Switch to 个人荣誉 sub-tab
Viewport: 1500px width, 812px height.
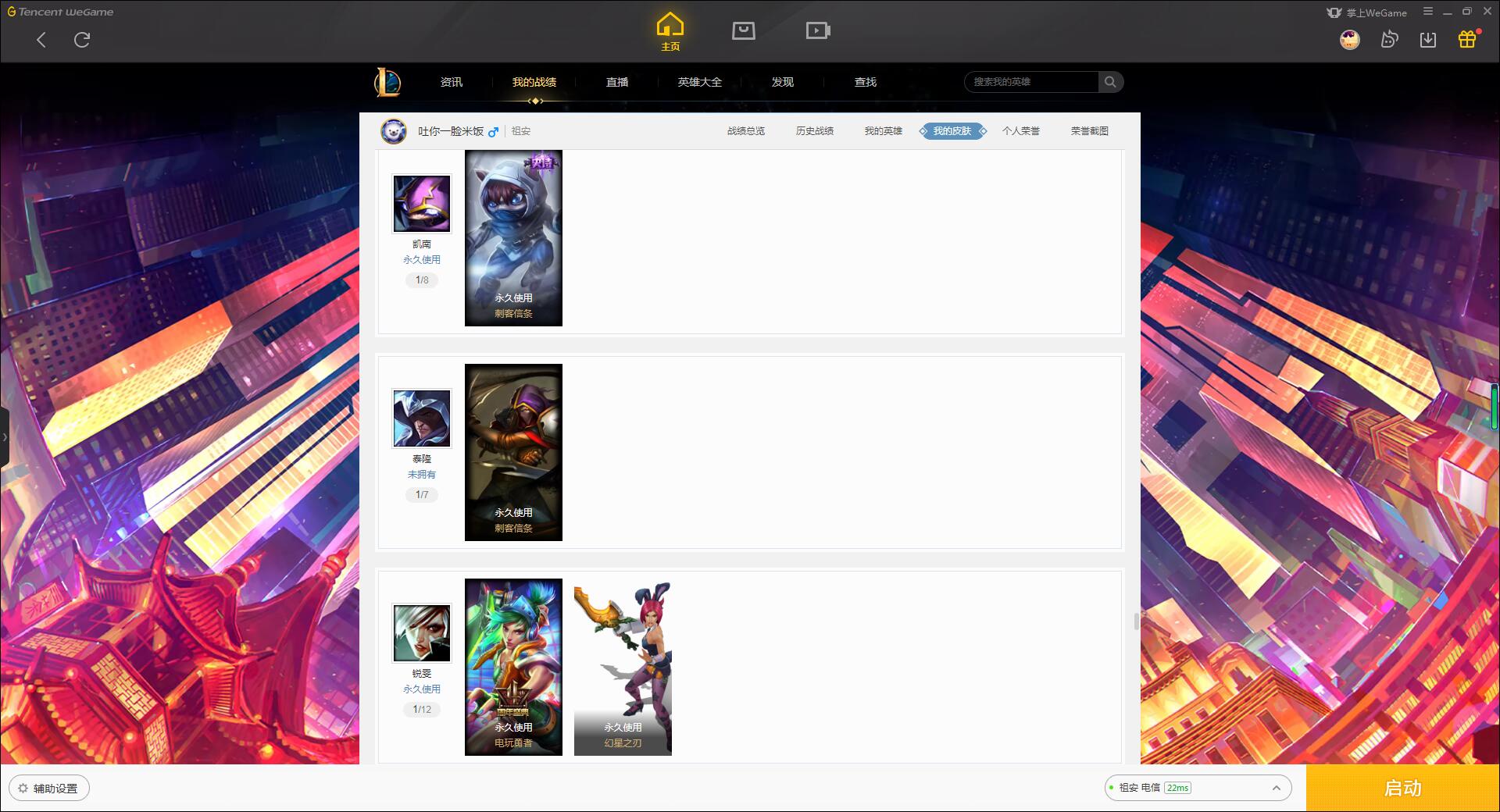coord(1021,131)
